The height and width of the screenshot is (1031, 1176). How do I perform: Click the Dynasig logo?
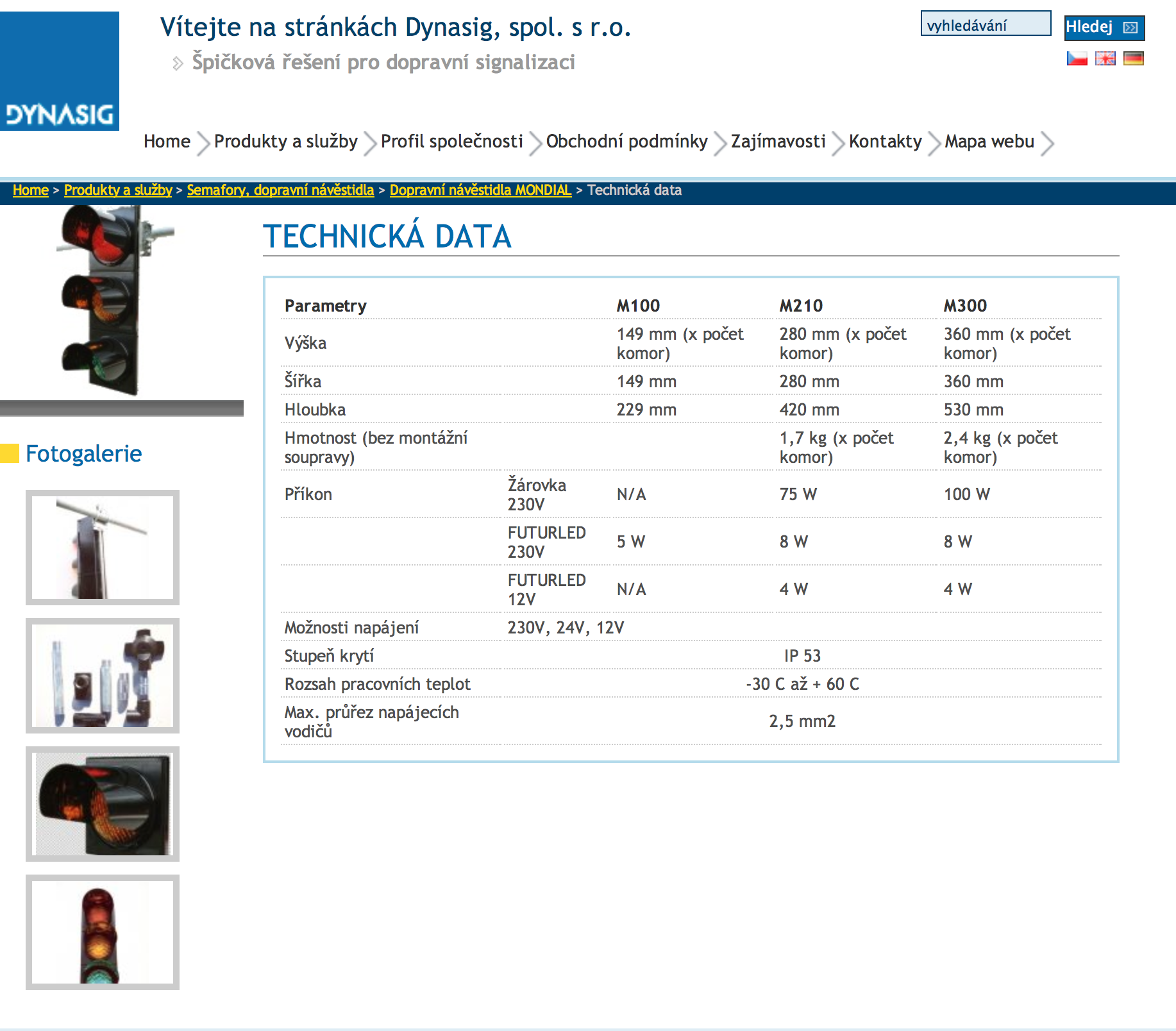(x=60, y=71)
